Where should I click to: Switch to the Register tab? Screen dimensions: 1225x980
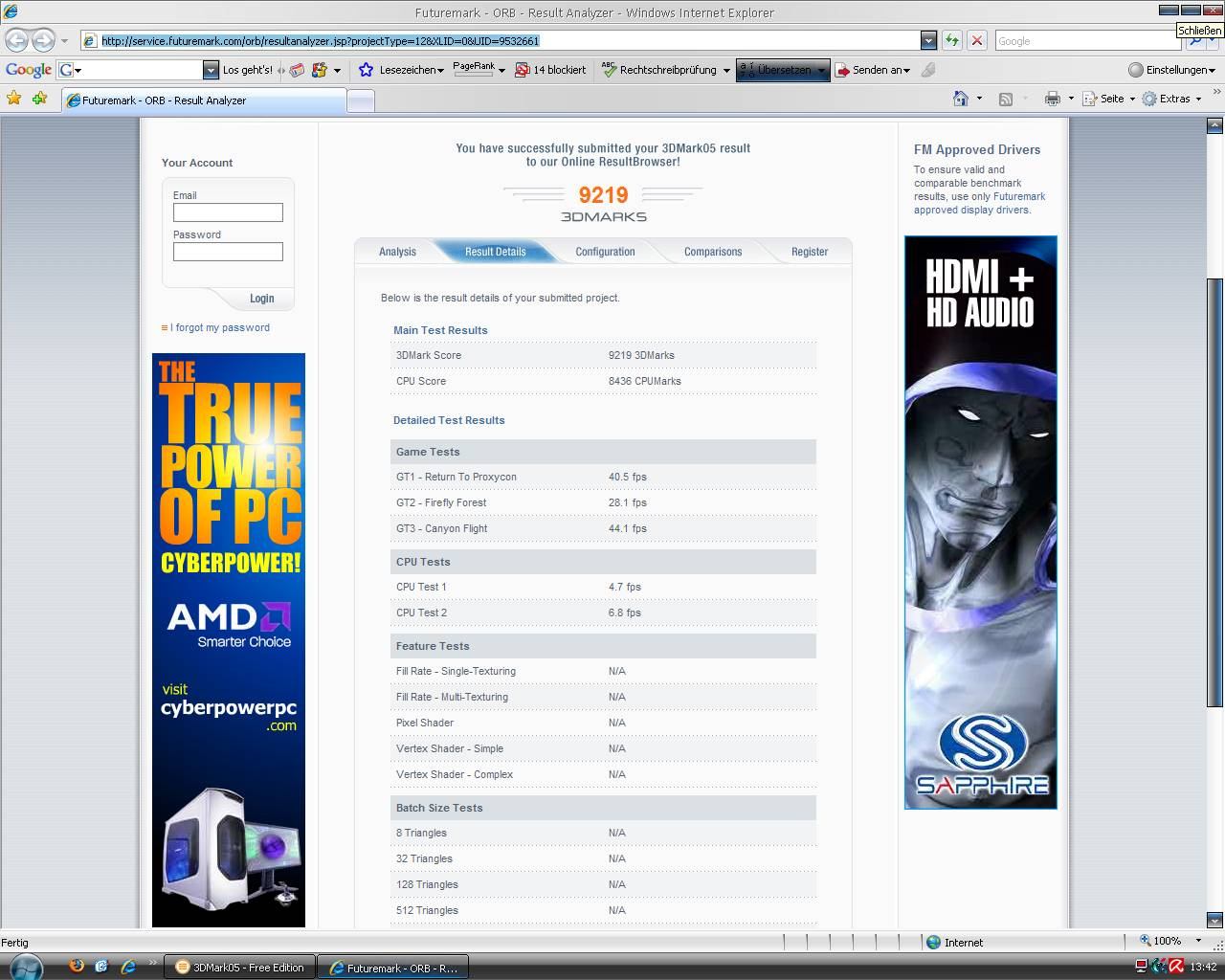[x=810, y=252]
